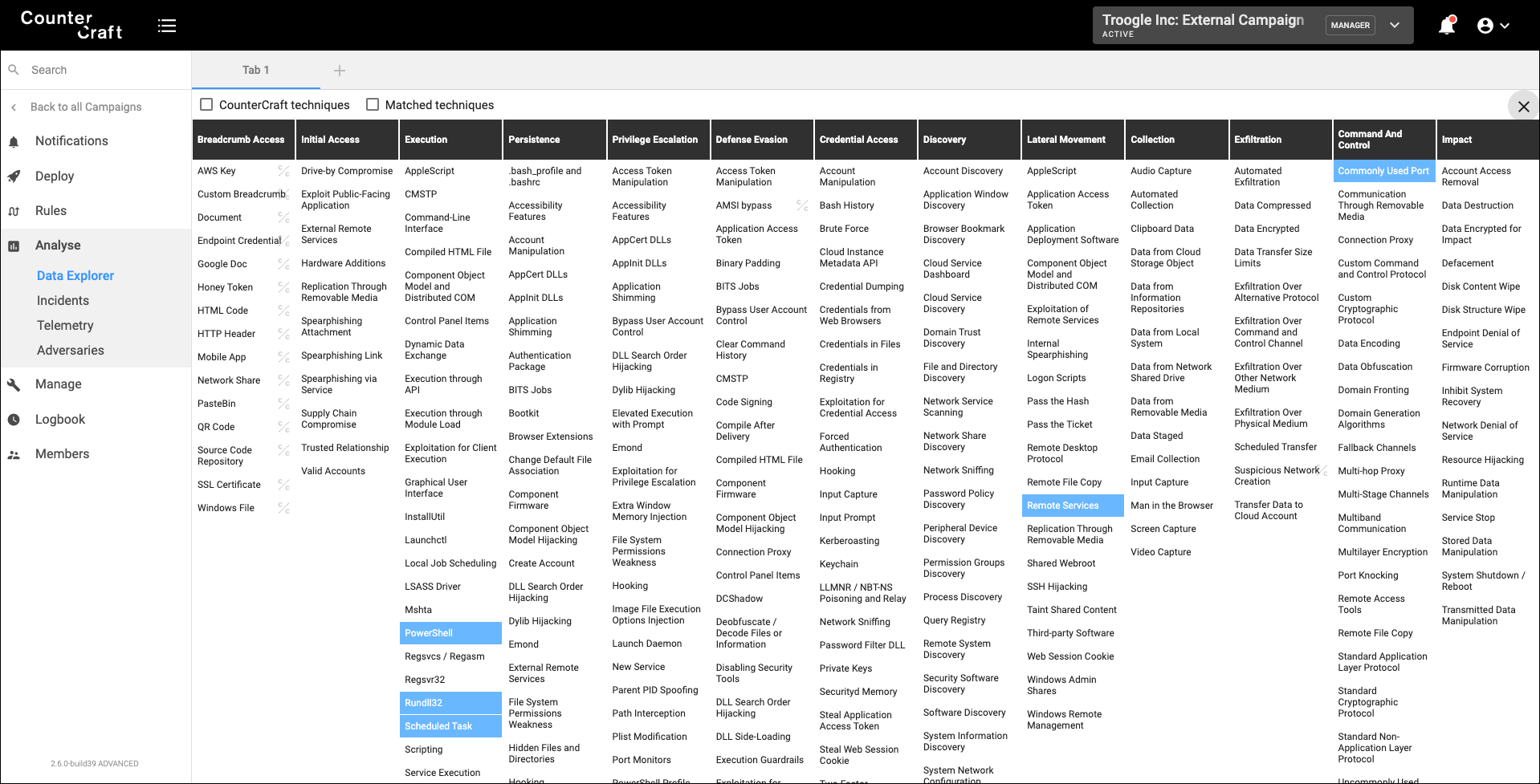Viewport: 1540px width, 784px height.
Task: Click the CounterCraft marker beside Windows File
Action: (x=283, y=508)
